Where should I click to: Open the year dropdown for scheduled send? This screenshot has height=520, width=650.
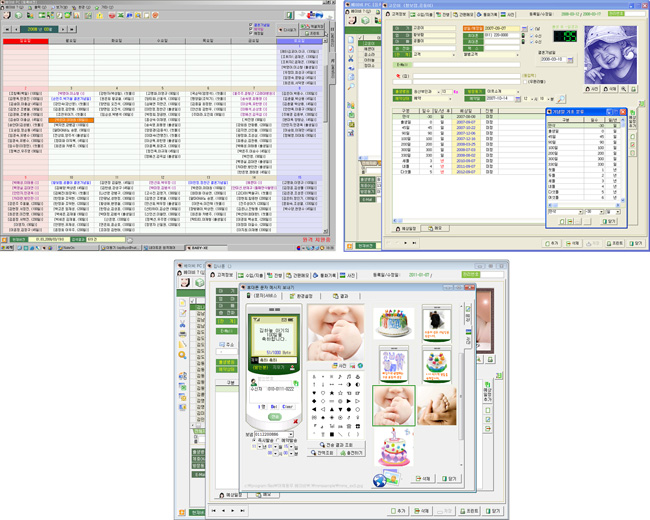[x=260, y=447]
